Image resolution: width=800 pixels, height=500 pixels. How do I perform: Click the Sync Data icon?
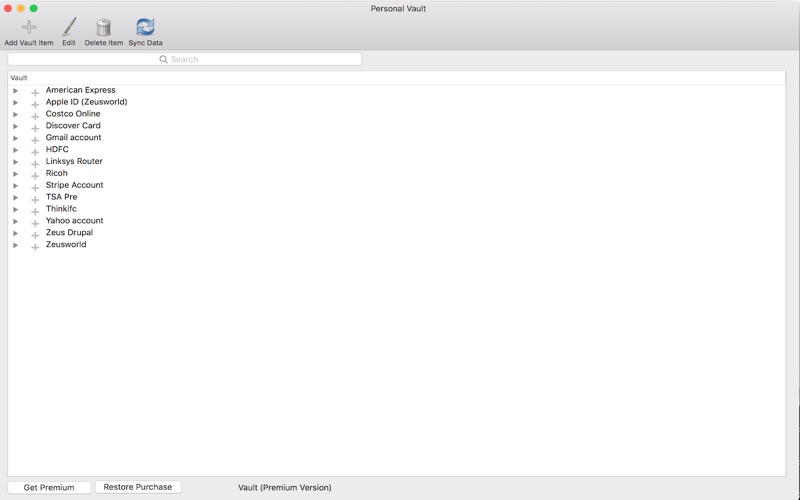145,27
